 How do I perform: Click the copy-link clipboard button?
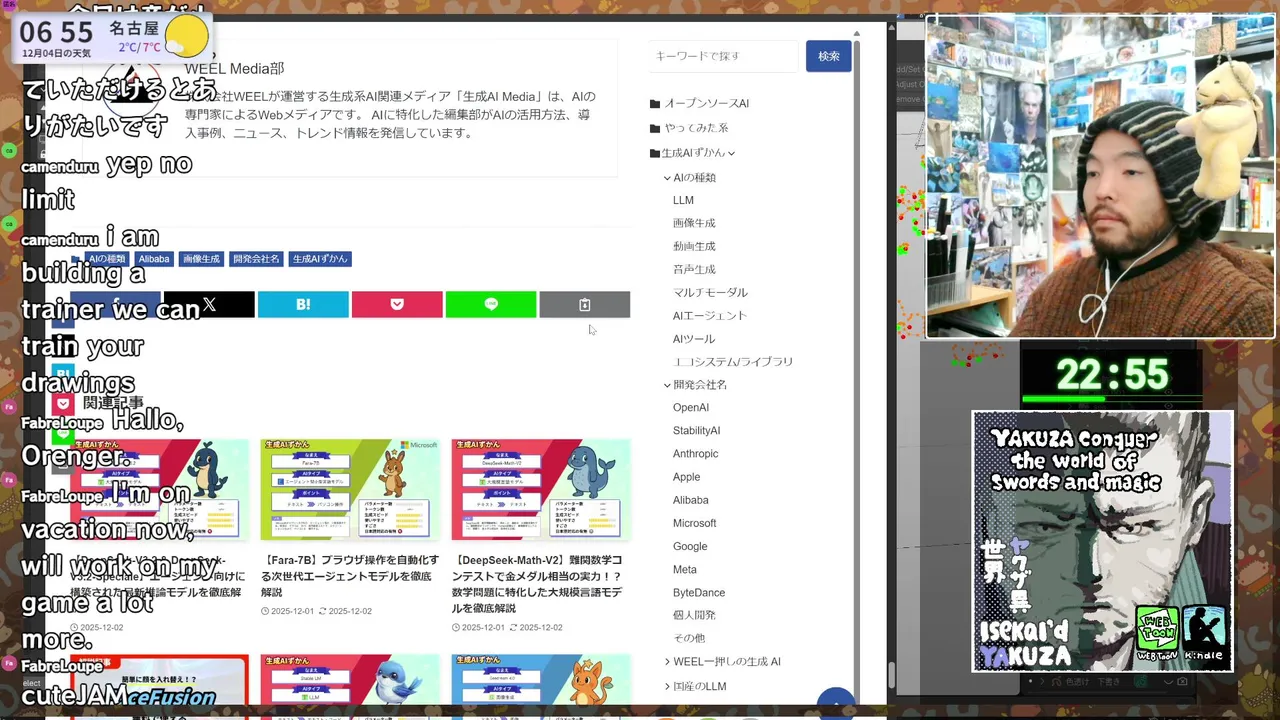coord(585,305)
